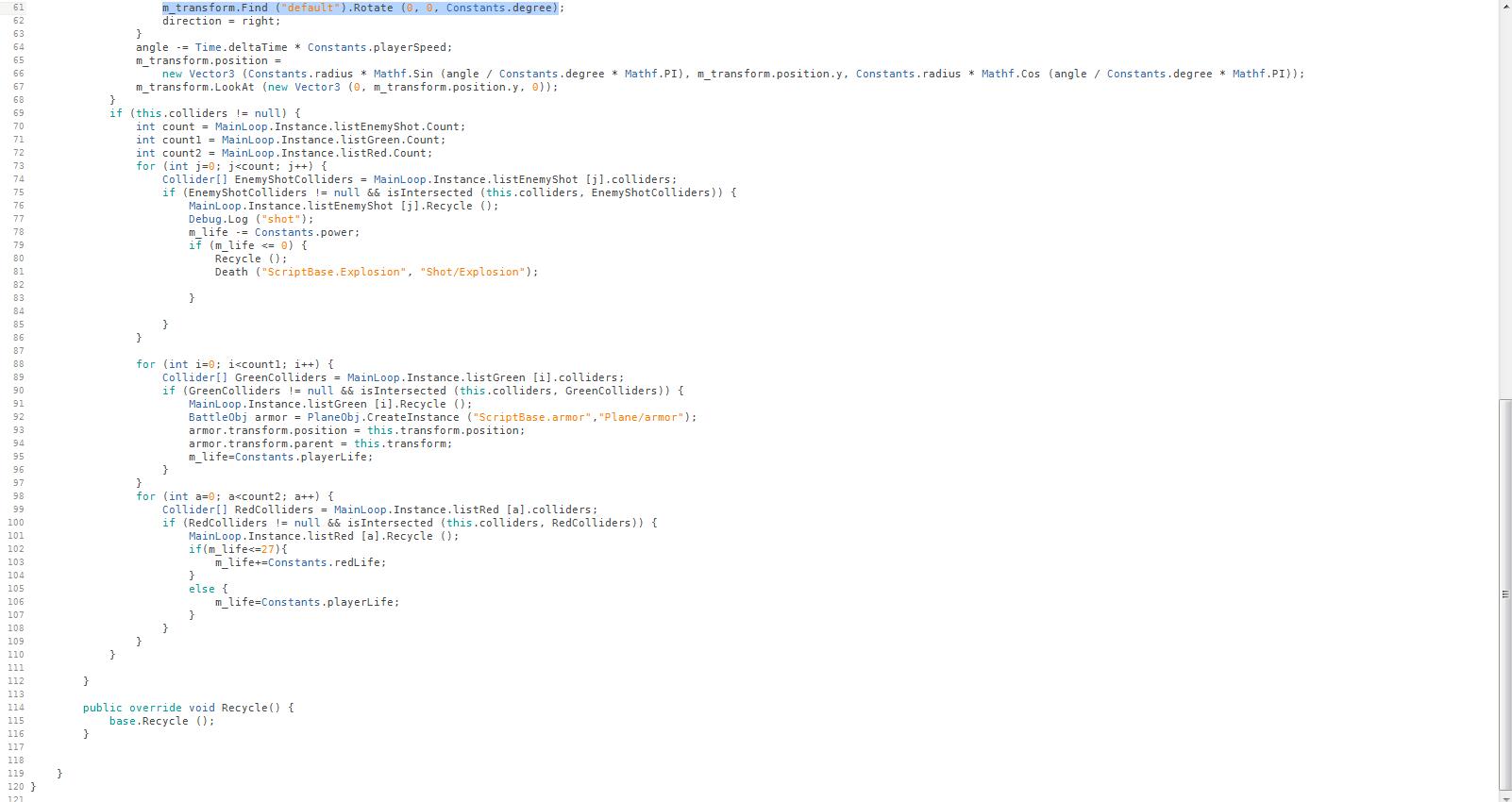Screen dimensions: 1512x802
Task: Click "m_transform.LookAt" on line 67
Action: 196,87
